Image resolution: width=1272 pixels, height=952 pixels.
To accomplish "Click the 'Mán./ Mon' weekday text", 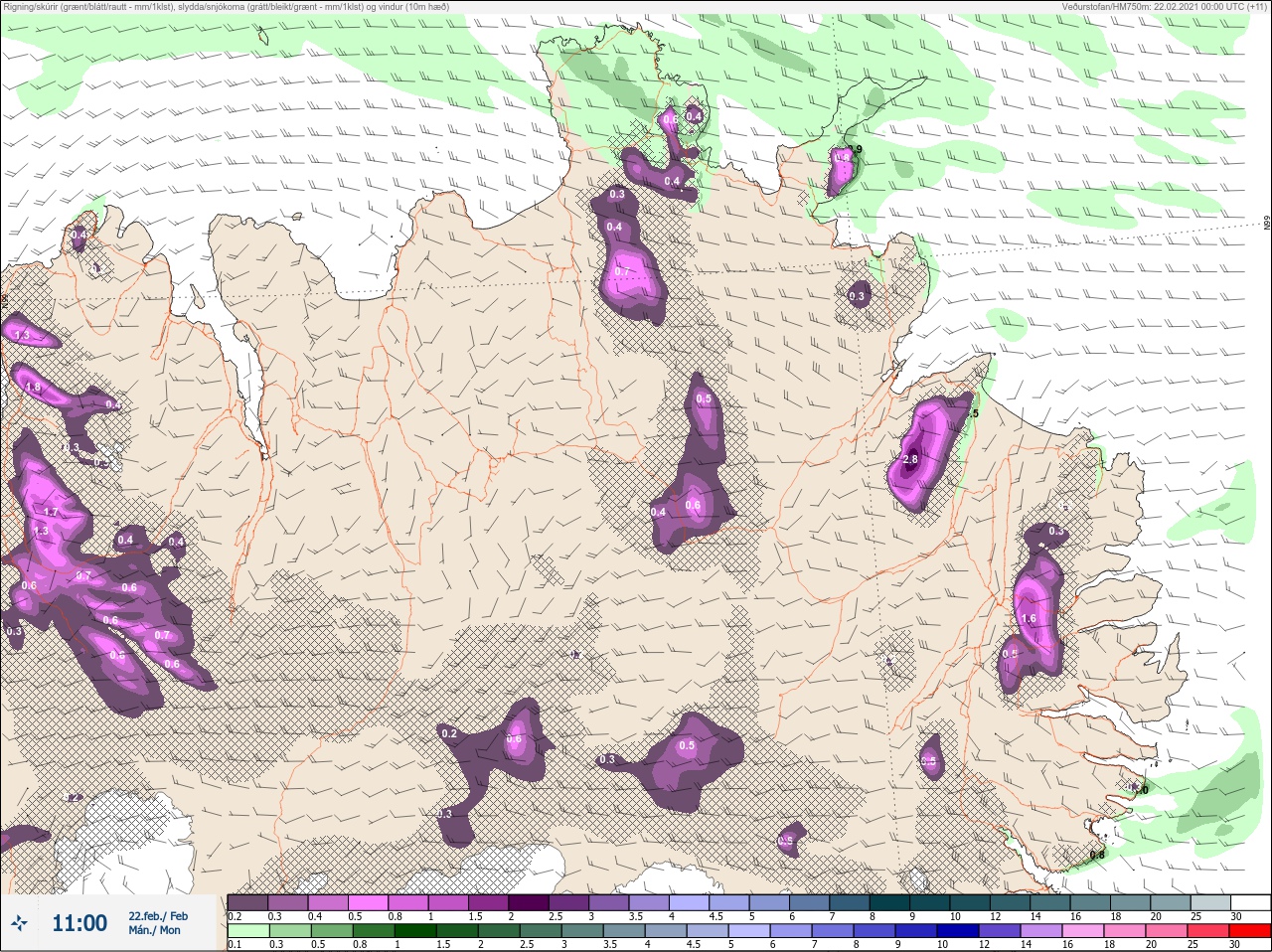I will coord(155,930).
